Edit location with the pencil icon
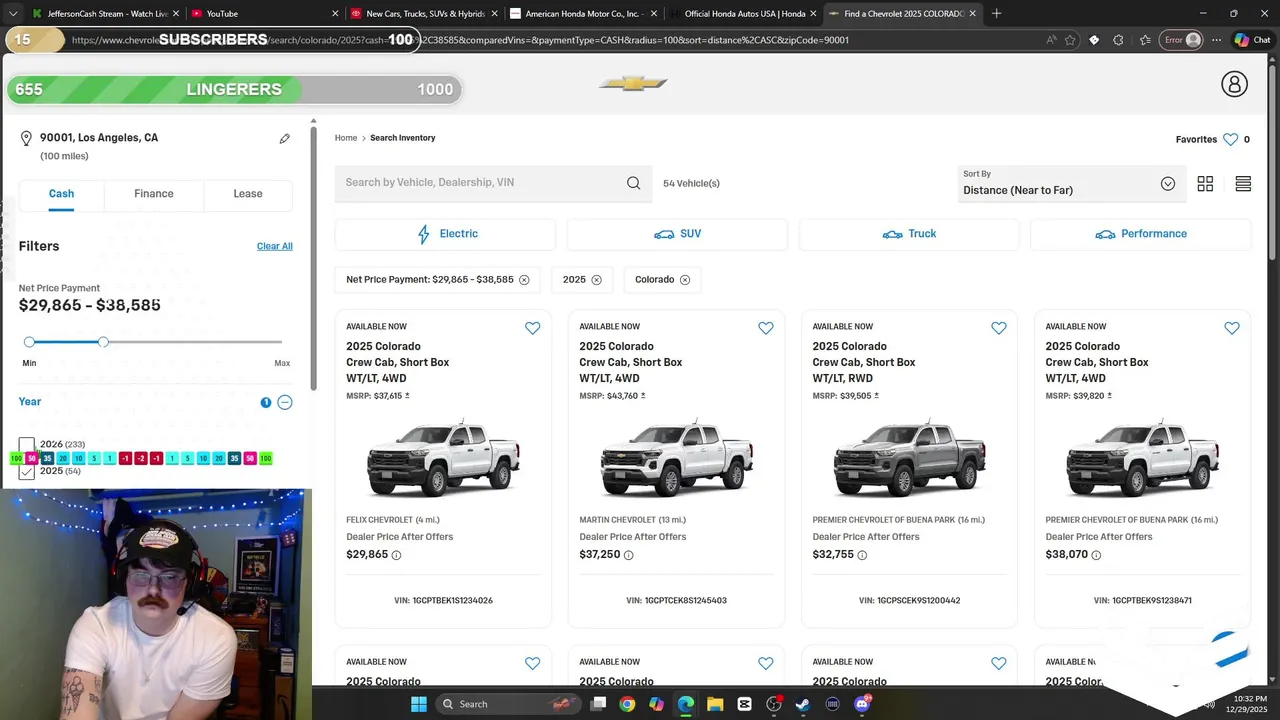Screen dimensions: 1280x720 click(x=285, y=139)
